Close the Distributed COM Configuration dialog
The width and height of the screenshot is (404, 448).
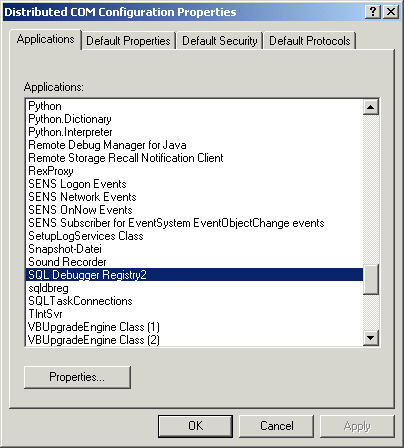click(x=391, y=12)
